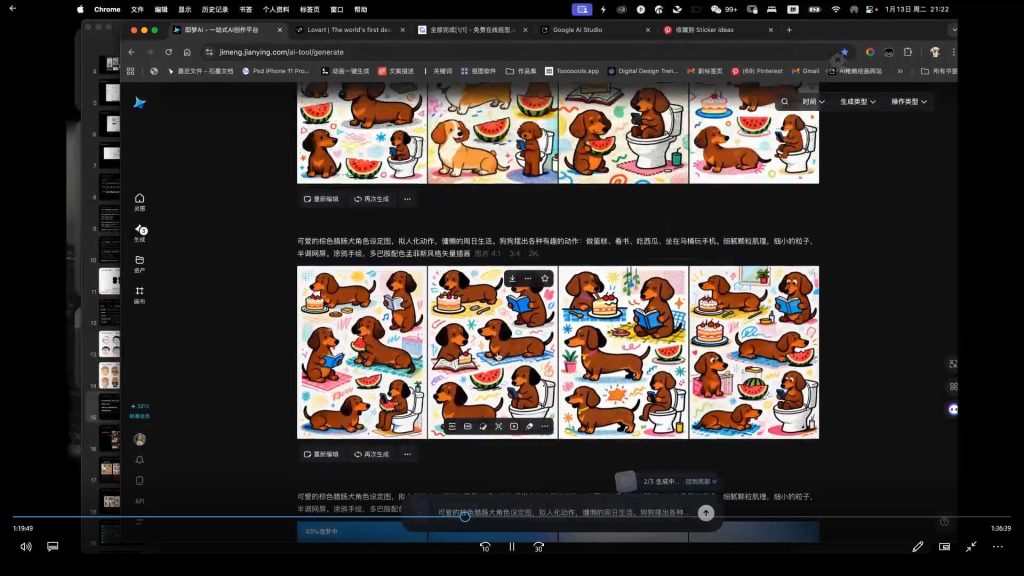Viewport: 1024px width, 576px height.
Task: Click 重新编辑 under the upper image set
Action: [x=321, y=199]
